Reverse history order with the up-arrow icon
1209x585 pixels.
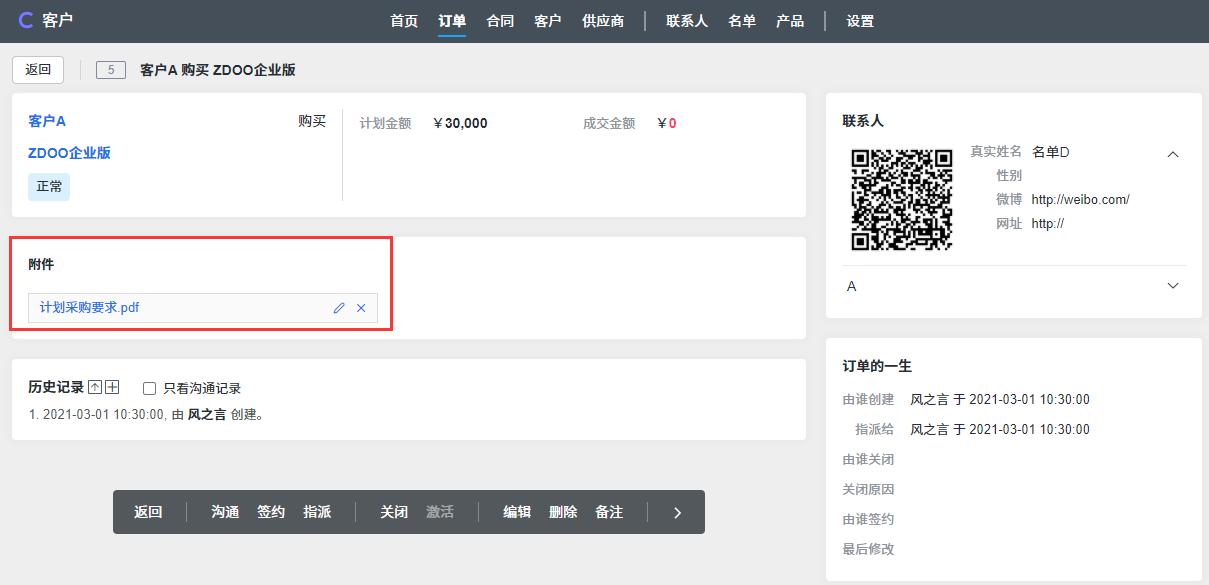(x=96, y=388)
